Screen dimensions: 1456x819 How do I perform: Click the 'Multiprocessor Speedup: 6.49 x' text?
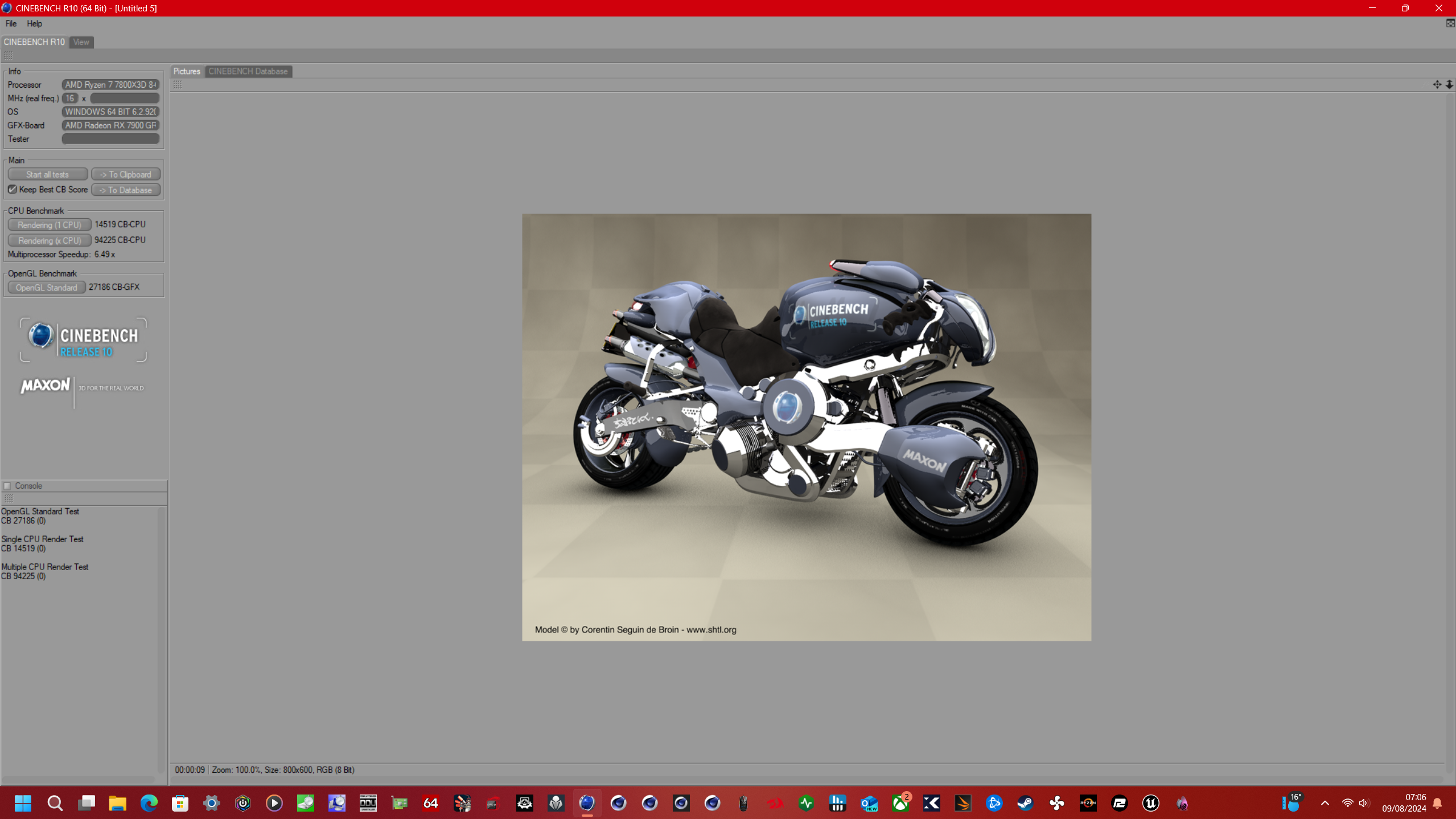coord(61,255)
